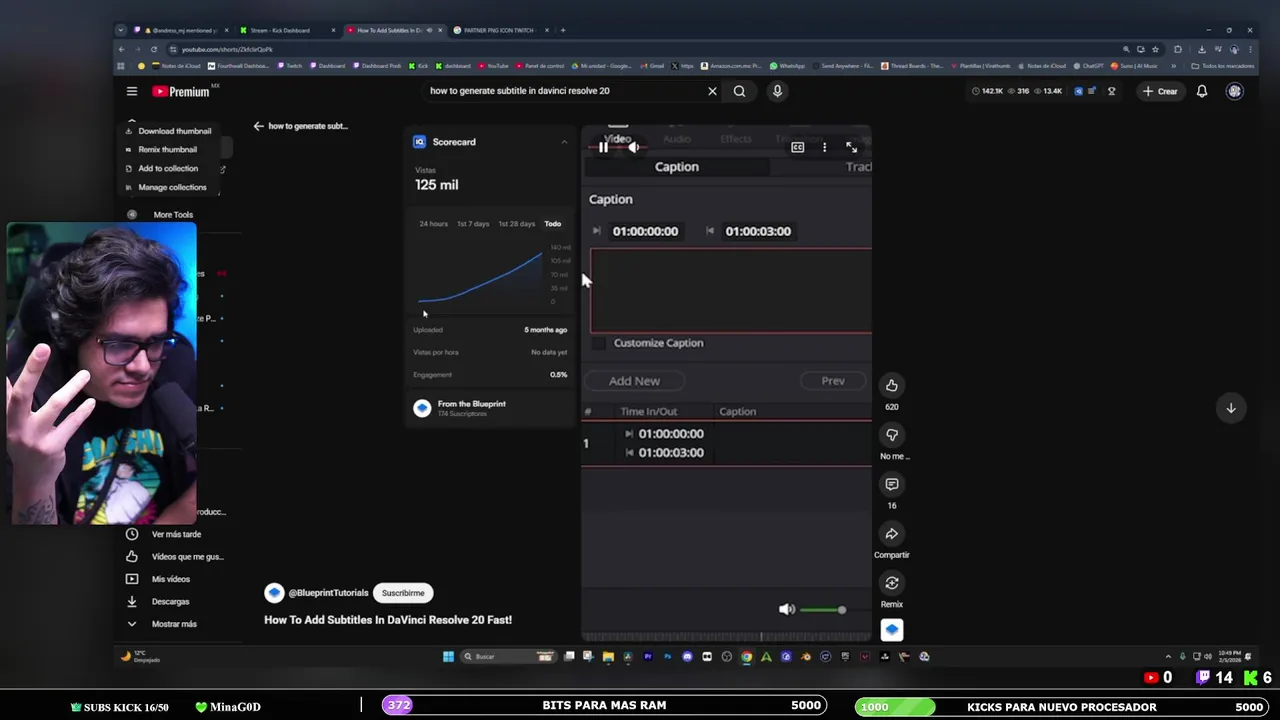Choose Download thumbnail menu entry

(168, 131)
